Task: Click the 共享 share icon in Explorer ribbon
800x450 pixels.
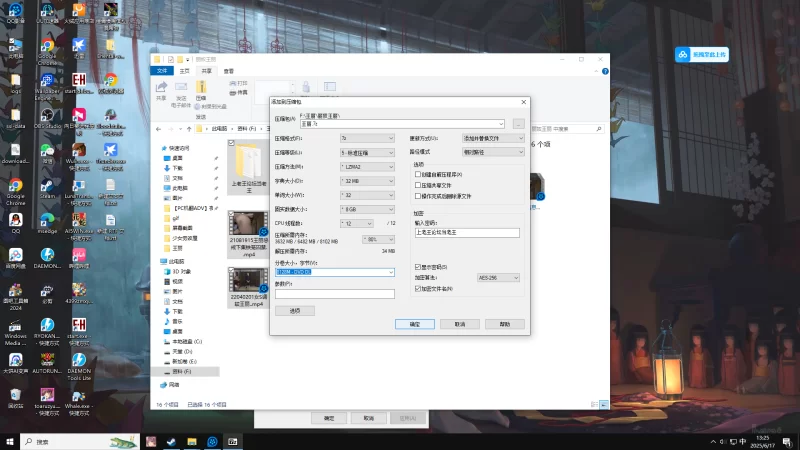Action: coord(161,90)
